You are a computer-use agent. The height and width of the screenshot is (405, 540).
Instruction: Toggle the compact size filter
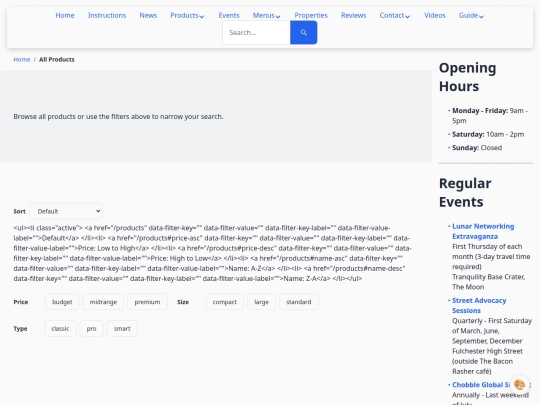tap(225, 302)
